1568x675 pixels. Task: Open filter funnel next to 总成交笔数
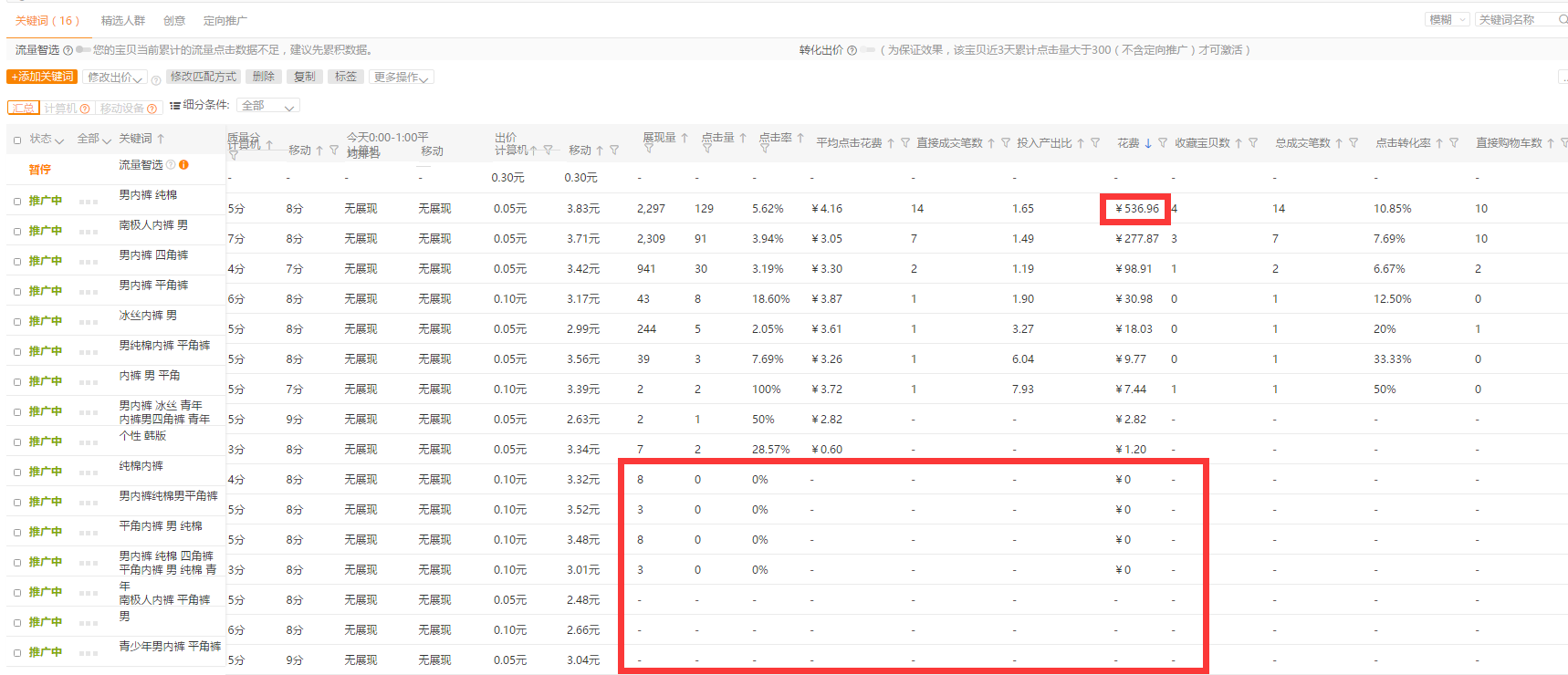[x=1354, y=143]
